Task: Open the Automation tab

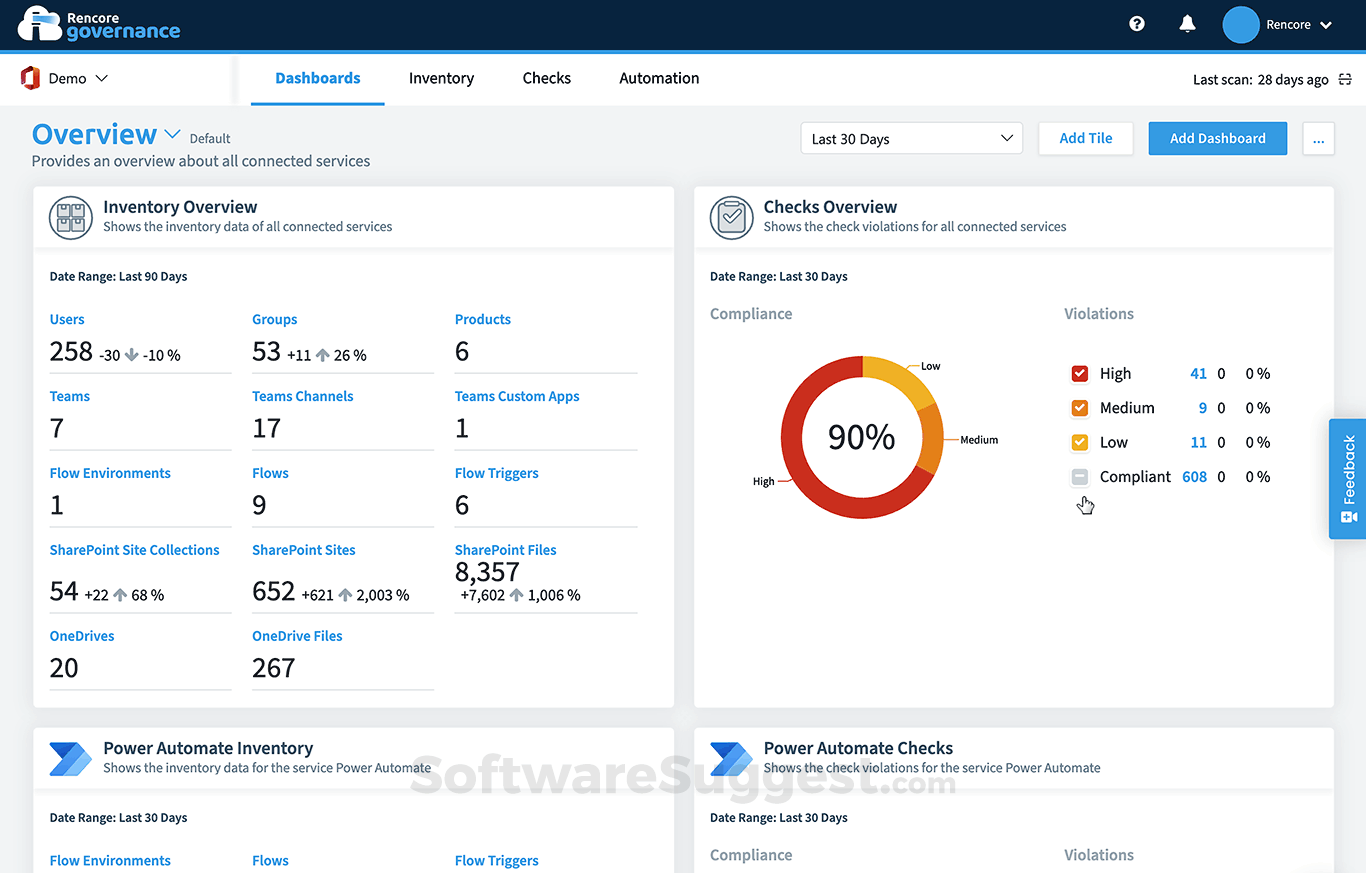Action: pyautogui.click(x=659, y=78)
